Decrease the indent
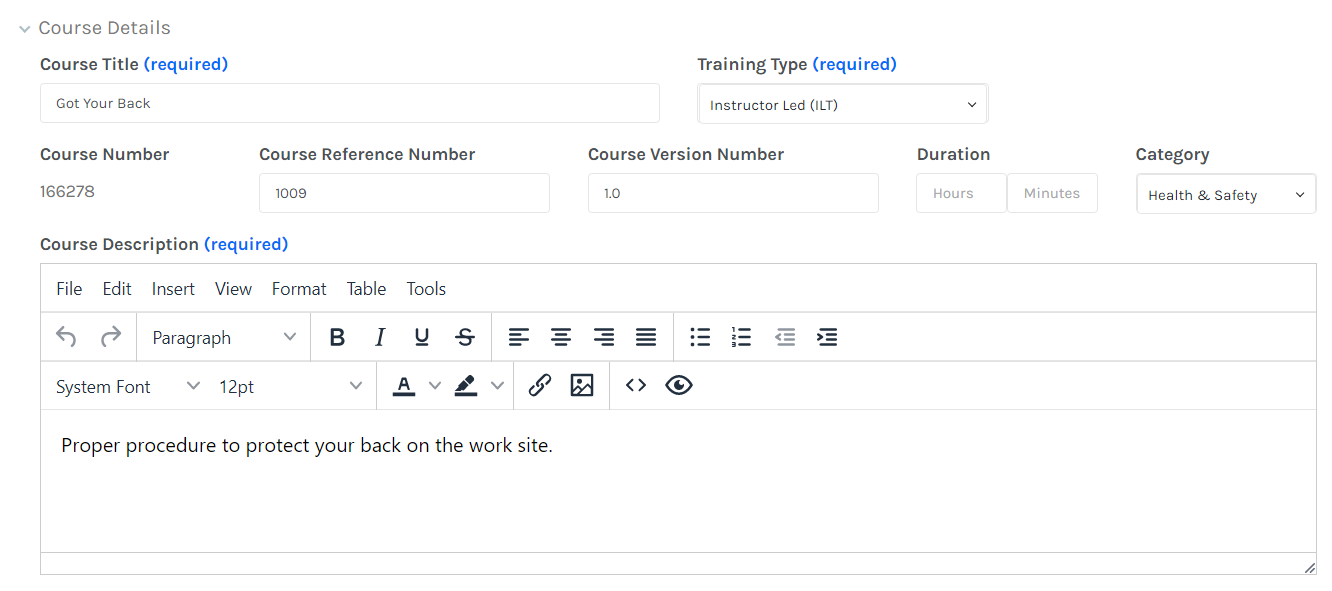Image resolution: width=1332 pixels, height=591 pixels. (785, 337)
